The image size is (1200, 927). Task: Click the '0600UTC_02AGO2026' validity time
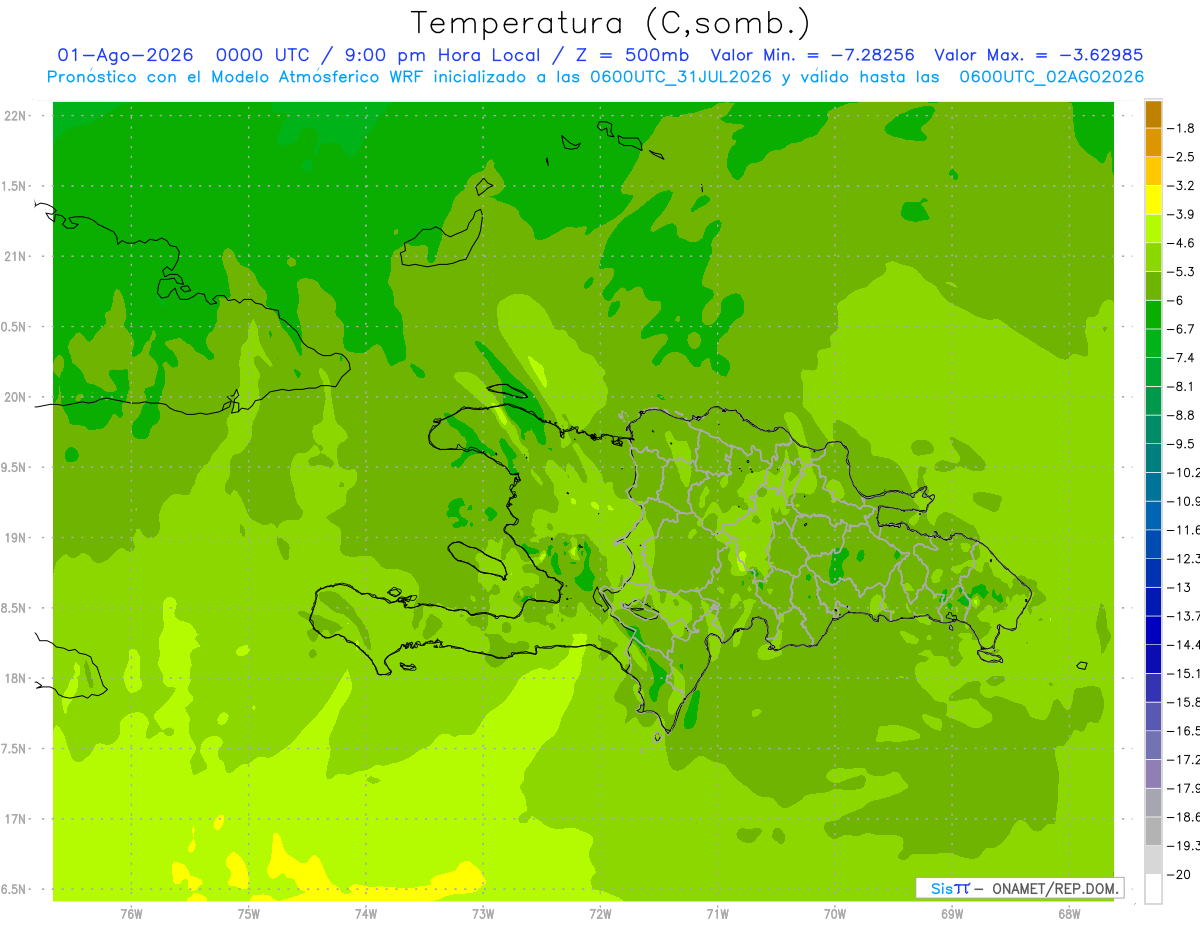click(1051, 77)
